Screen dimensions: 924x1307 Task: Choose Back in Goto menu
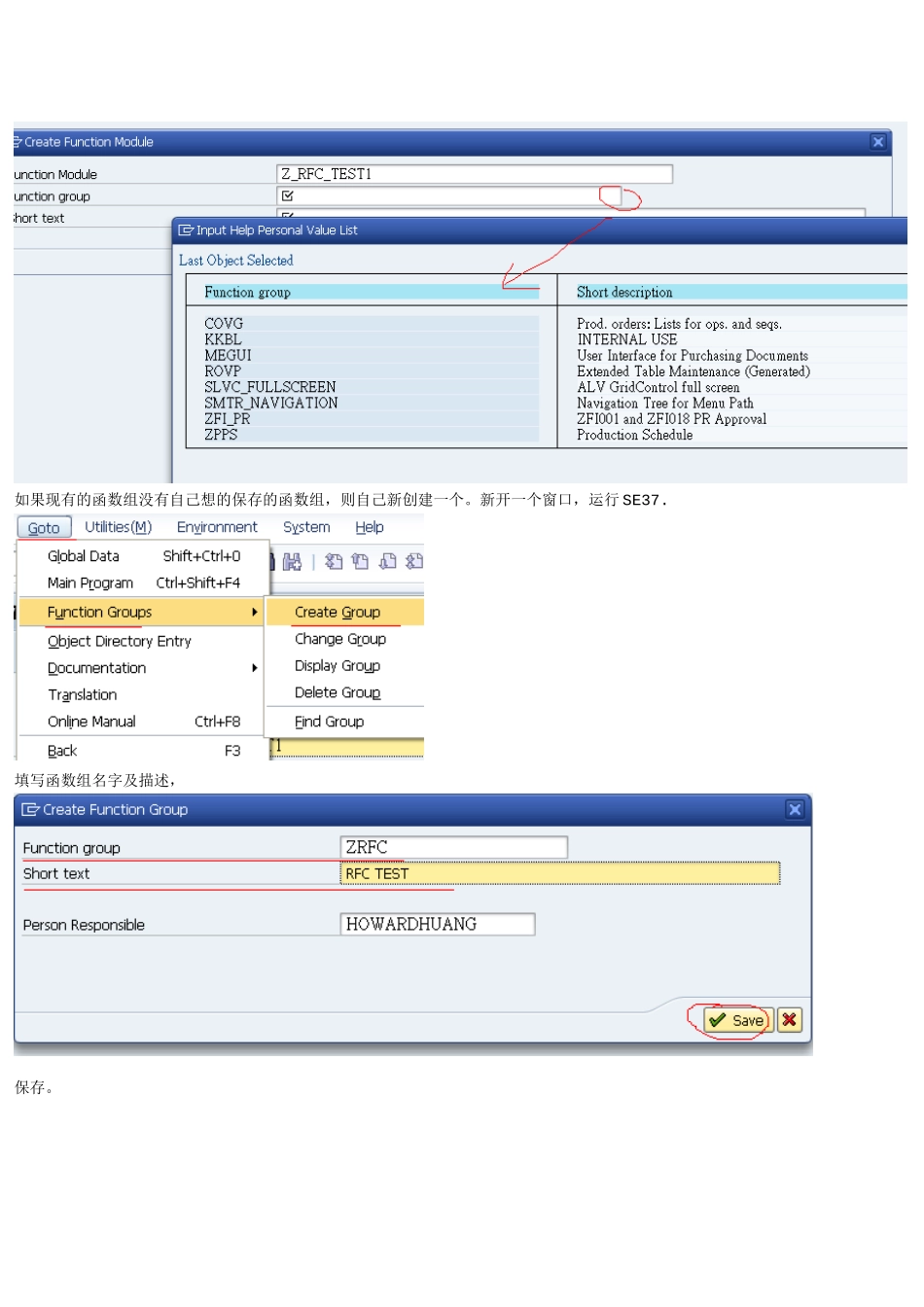click(142, 751)
